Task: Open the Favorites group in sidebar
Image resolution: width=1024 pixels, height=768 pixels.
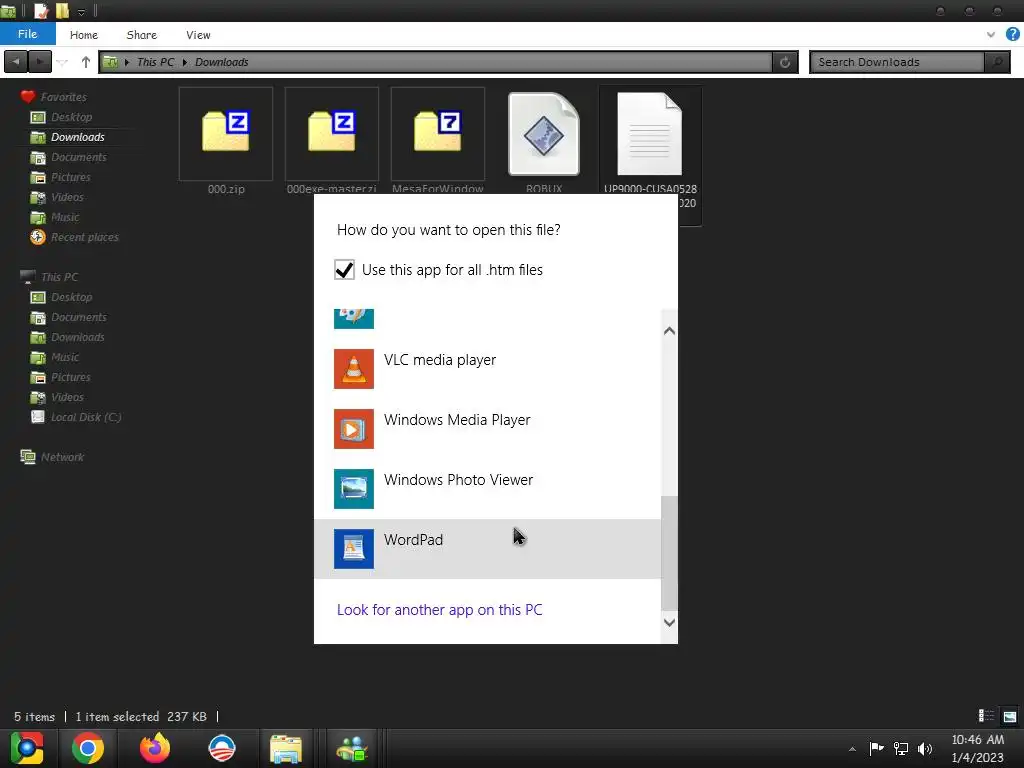Action: click(63, 97)
